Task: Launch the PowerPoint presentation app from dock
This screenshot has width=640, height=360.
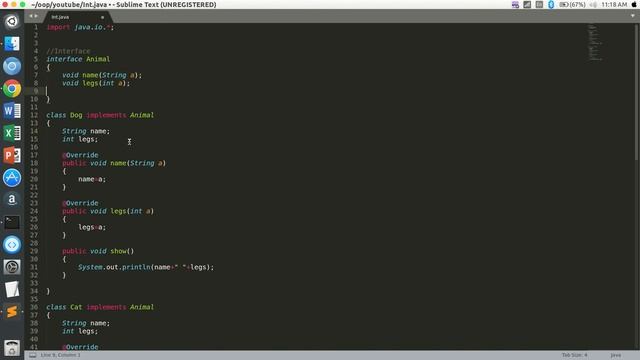Action: [12, 156]
